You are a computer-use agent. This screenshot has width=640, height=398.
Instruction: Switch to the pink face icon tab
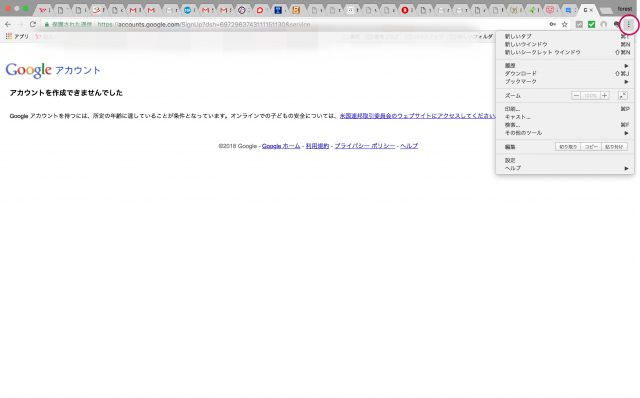(x=550, y=10)
